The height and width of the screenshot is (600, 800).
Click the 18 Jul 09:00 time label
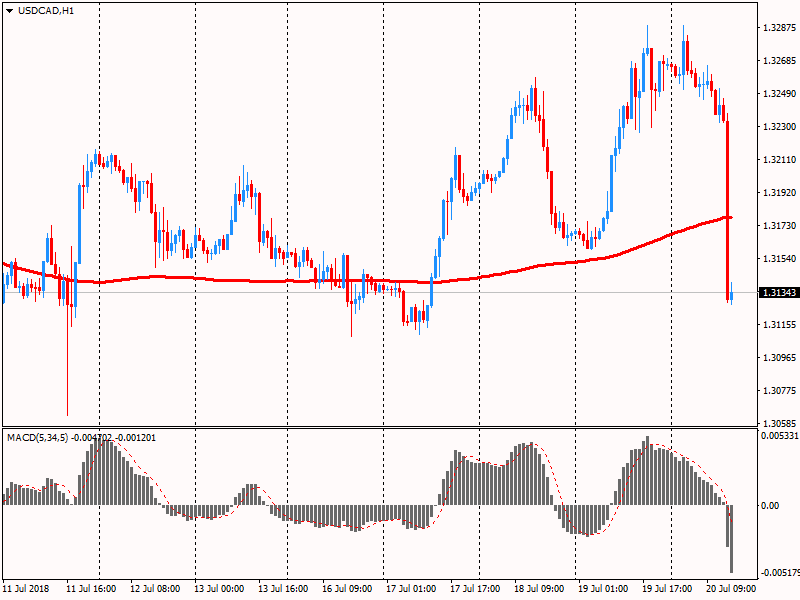539,588
